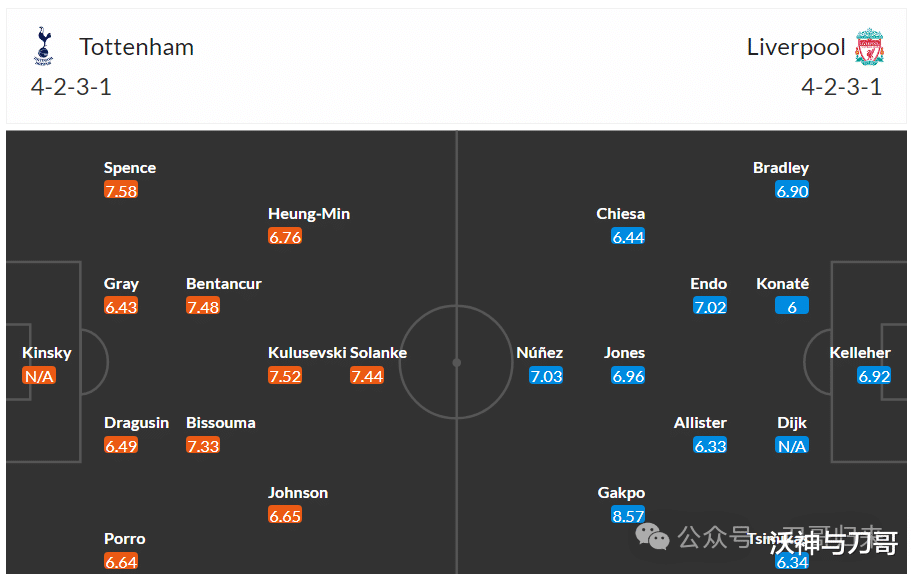Click goalkeeper Kelleher's name
This screenshot has height=574, width=913.
860,353
